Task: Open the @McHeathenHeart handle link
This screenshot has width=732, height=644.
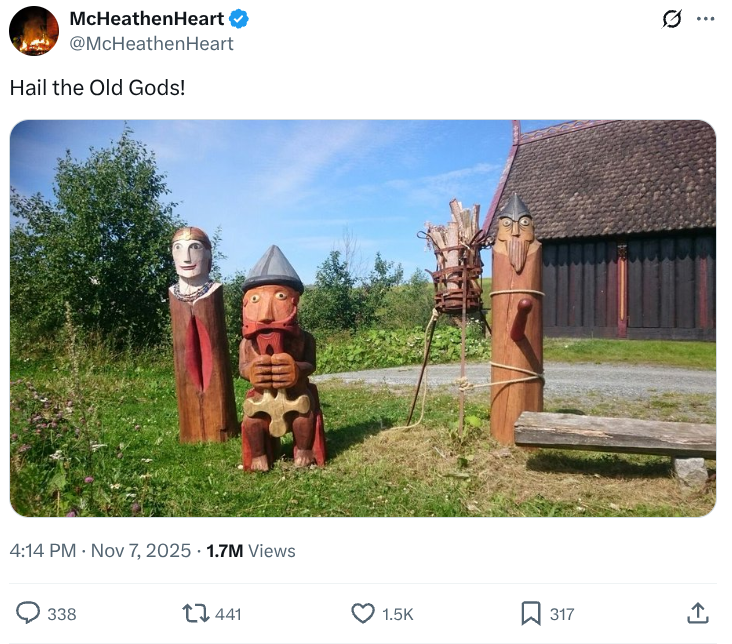Action: 151,44
